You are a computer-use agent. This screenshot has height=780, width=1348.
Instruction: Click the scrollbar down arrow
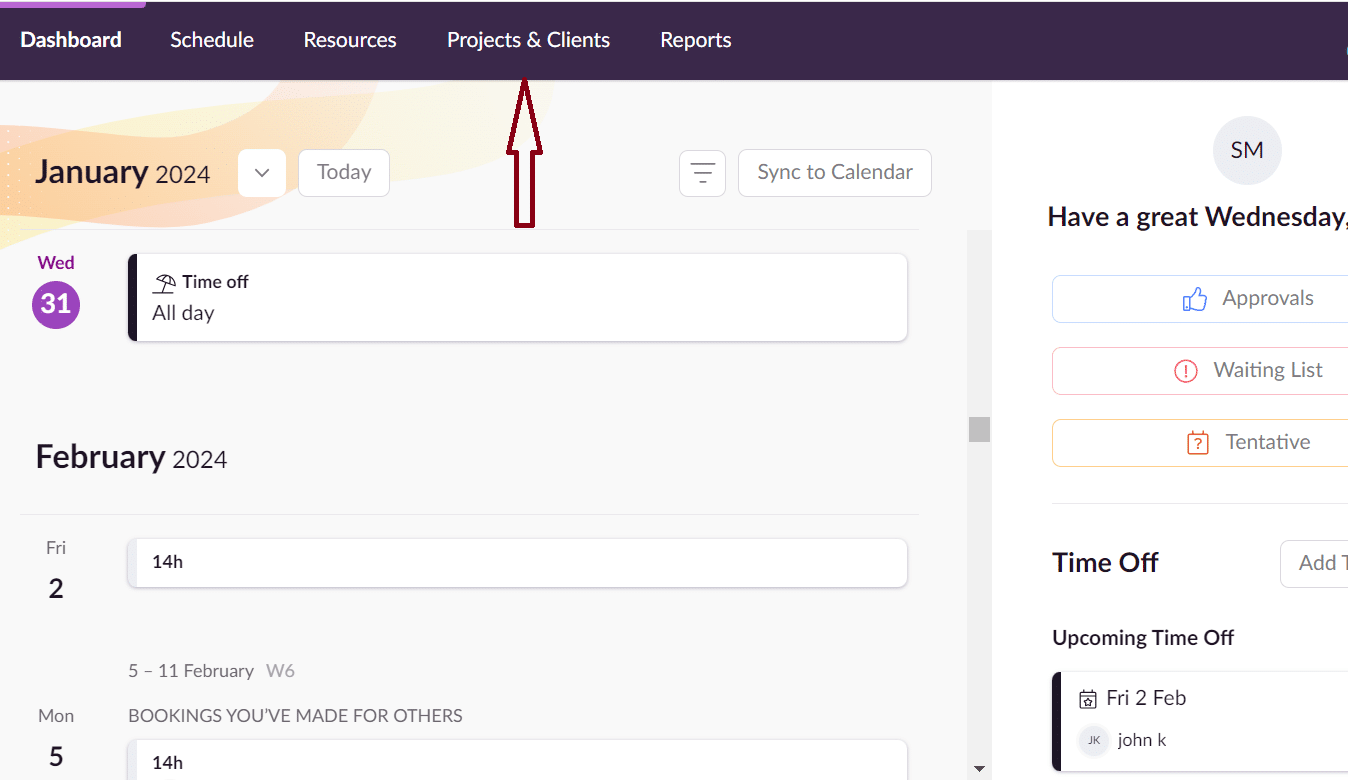click(x=979, y=769)
